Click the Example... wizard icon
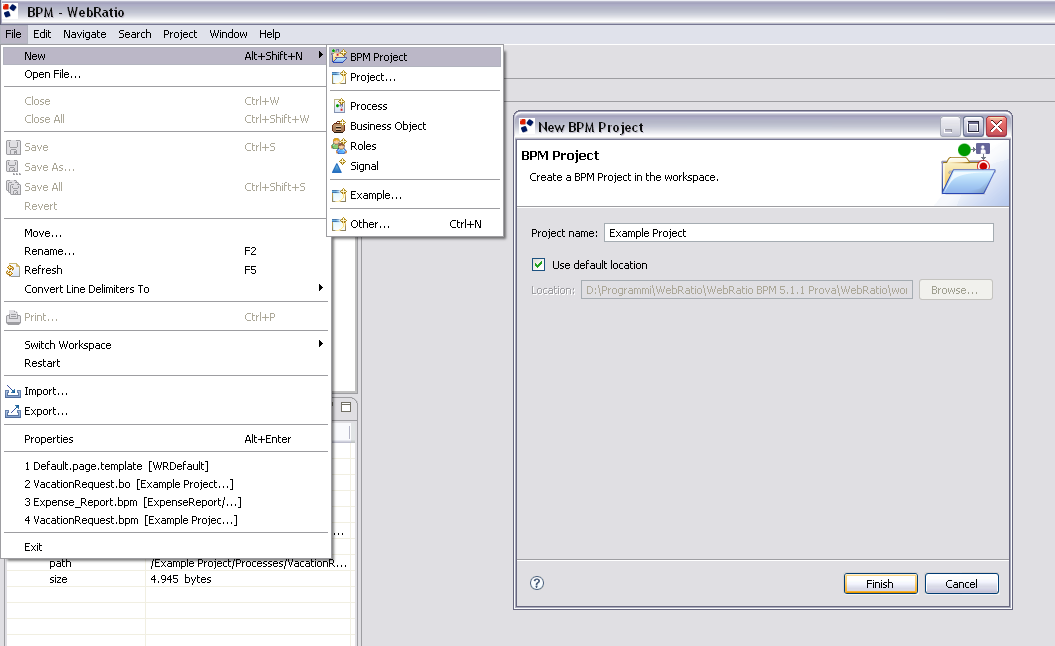1055x646 pixels. click(339, 195)
